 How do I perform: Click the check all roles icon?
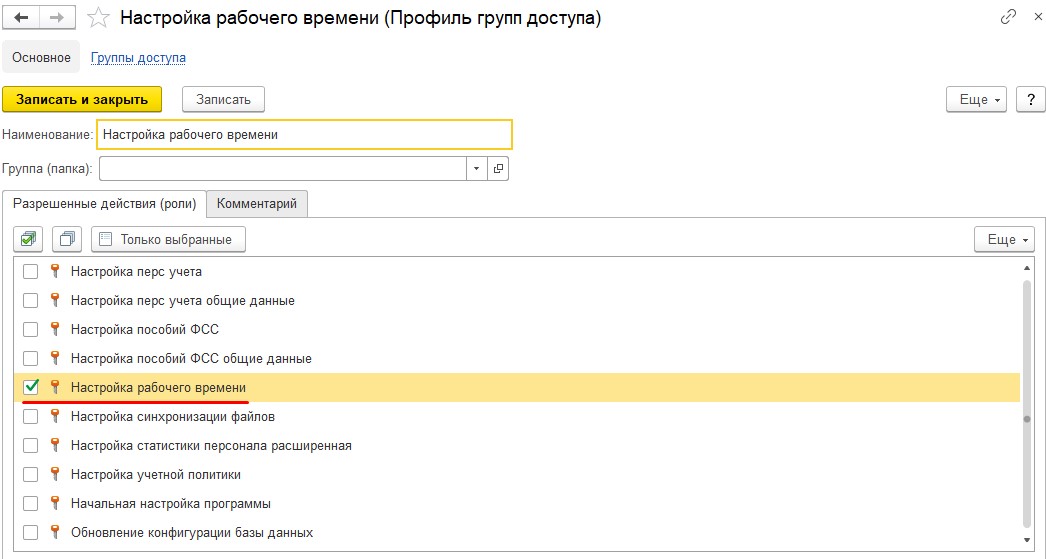coord(28,239)
